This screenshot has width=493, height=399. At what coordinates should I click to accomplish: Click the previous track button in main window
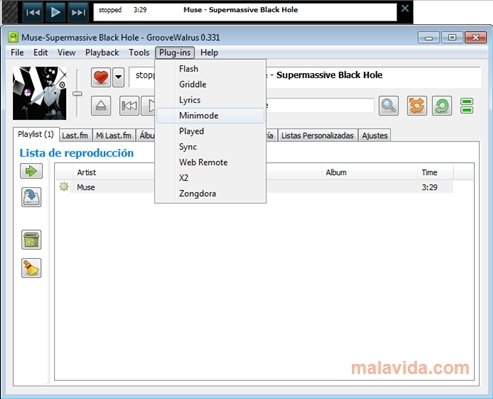pyautogui.click(x=129, y=106)
